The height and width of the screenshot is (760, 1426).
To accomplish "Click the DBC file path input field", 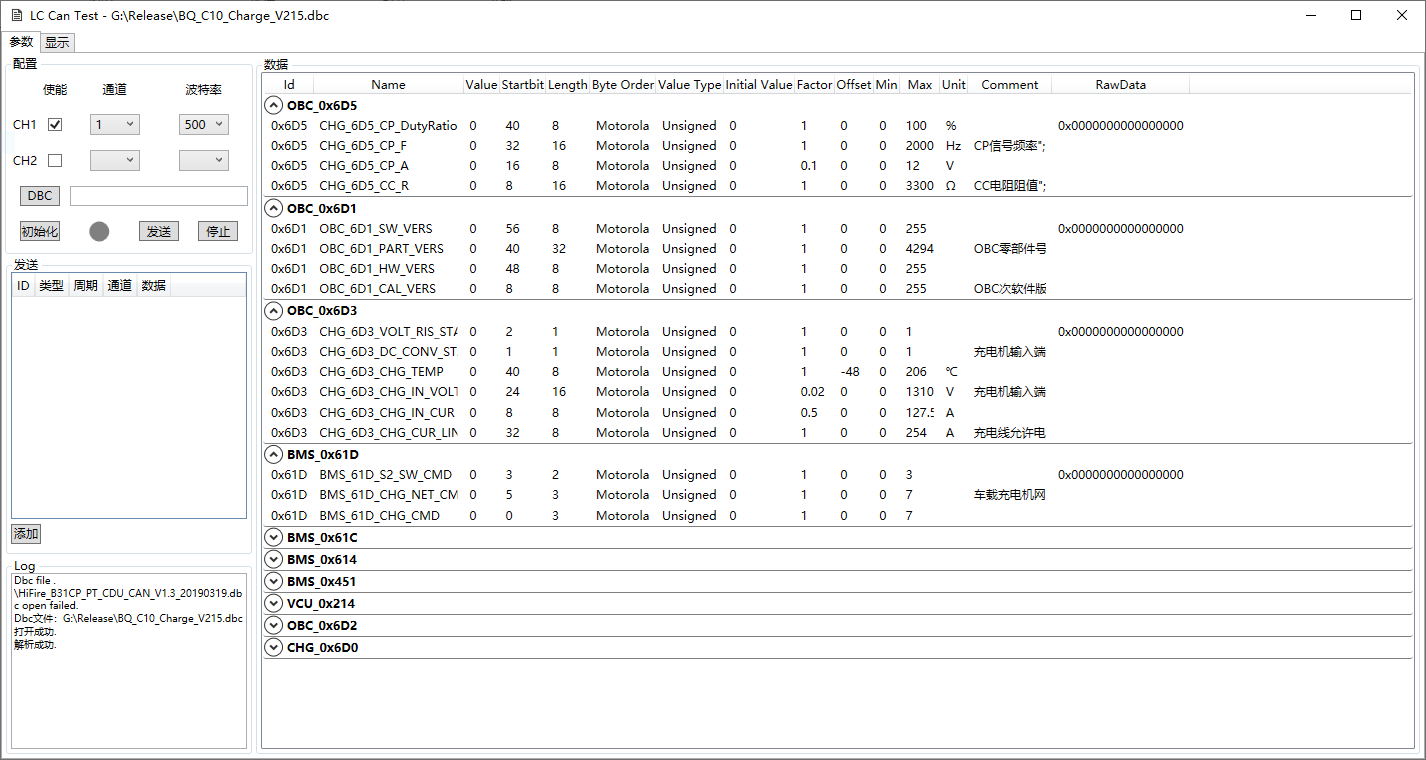I will (x=158, y=196).
